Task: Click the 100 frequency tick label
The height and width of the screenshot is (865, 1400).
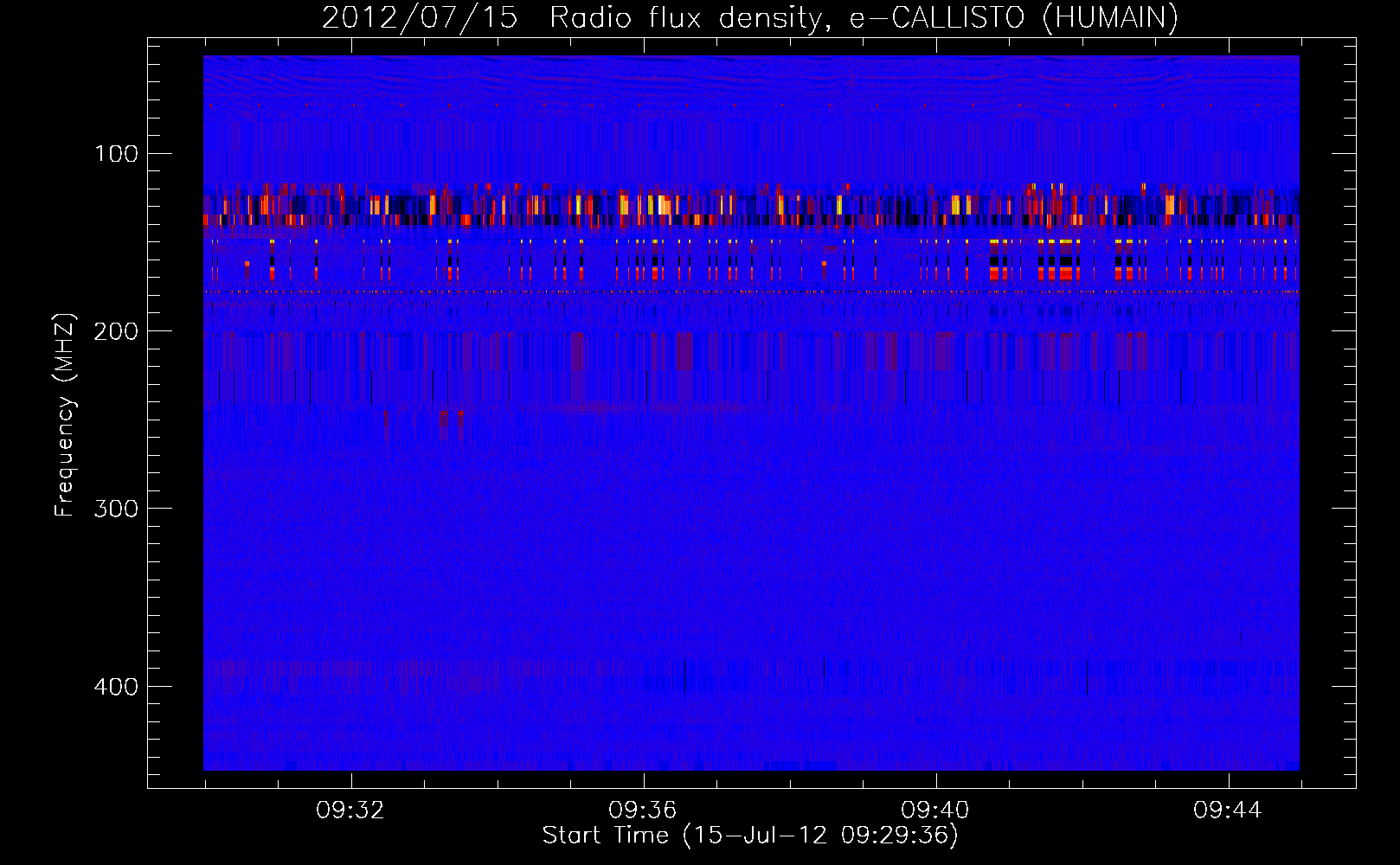Action: pyautogui.click(x=117, y=154)
